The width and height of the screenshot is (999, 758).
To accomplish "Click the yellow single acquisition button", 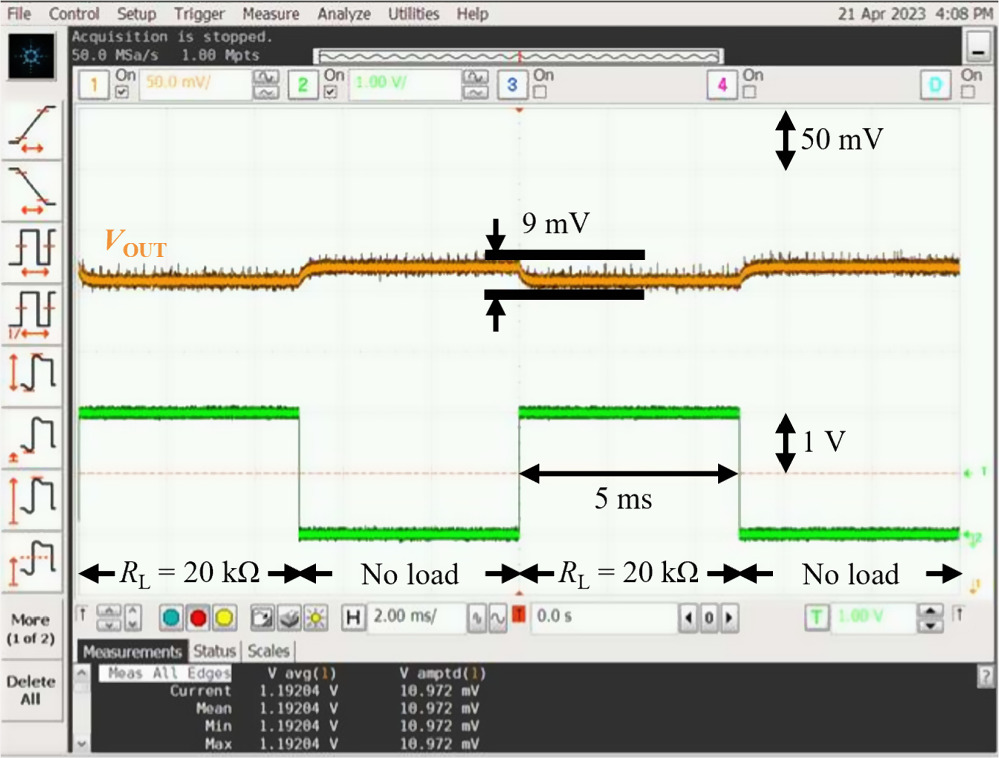I will 224,617.
